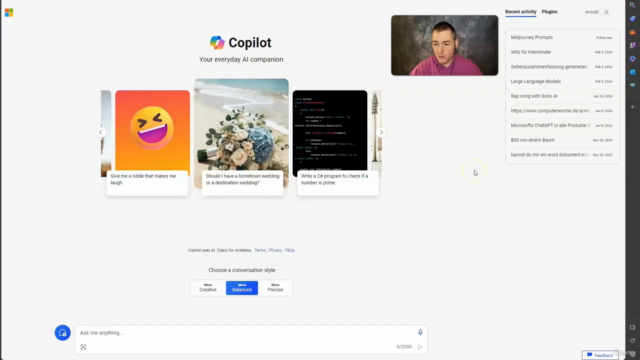Open the Arnold account profile icon
Viewport: 640px width, 360px height.
(x=607, y=12)
